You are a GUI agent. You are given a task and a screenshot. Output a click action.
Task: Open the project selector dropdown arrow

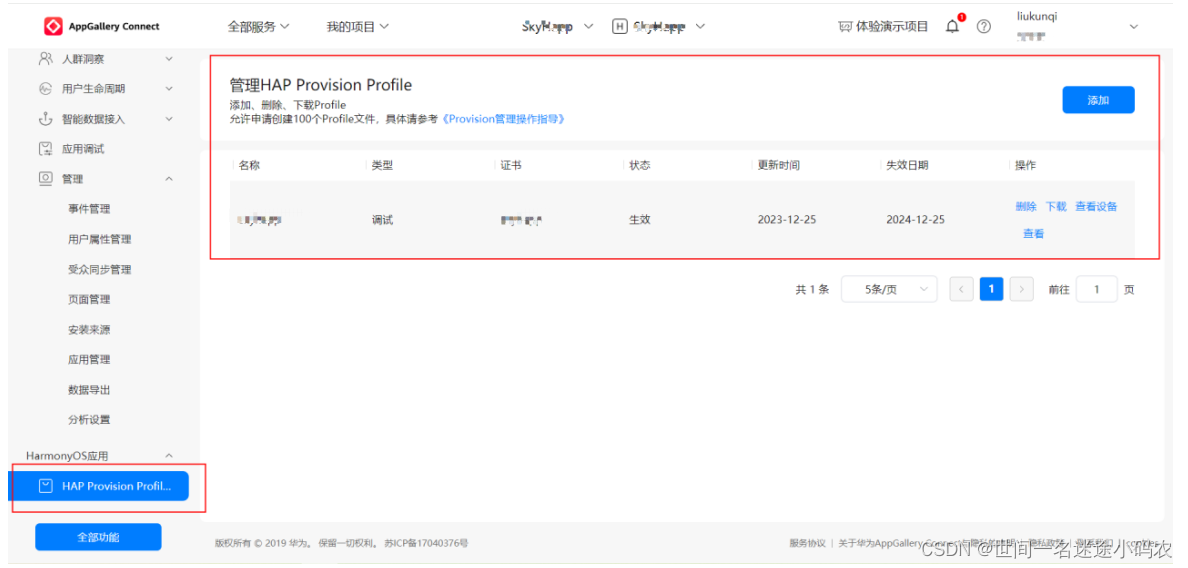pyautogui.click(x=589, y=27)
